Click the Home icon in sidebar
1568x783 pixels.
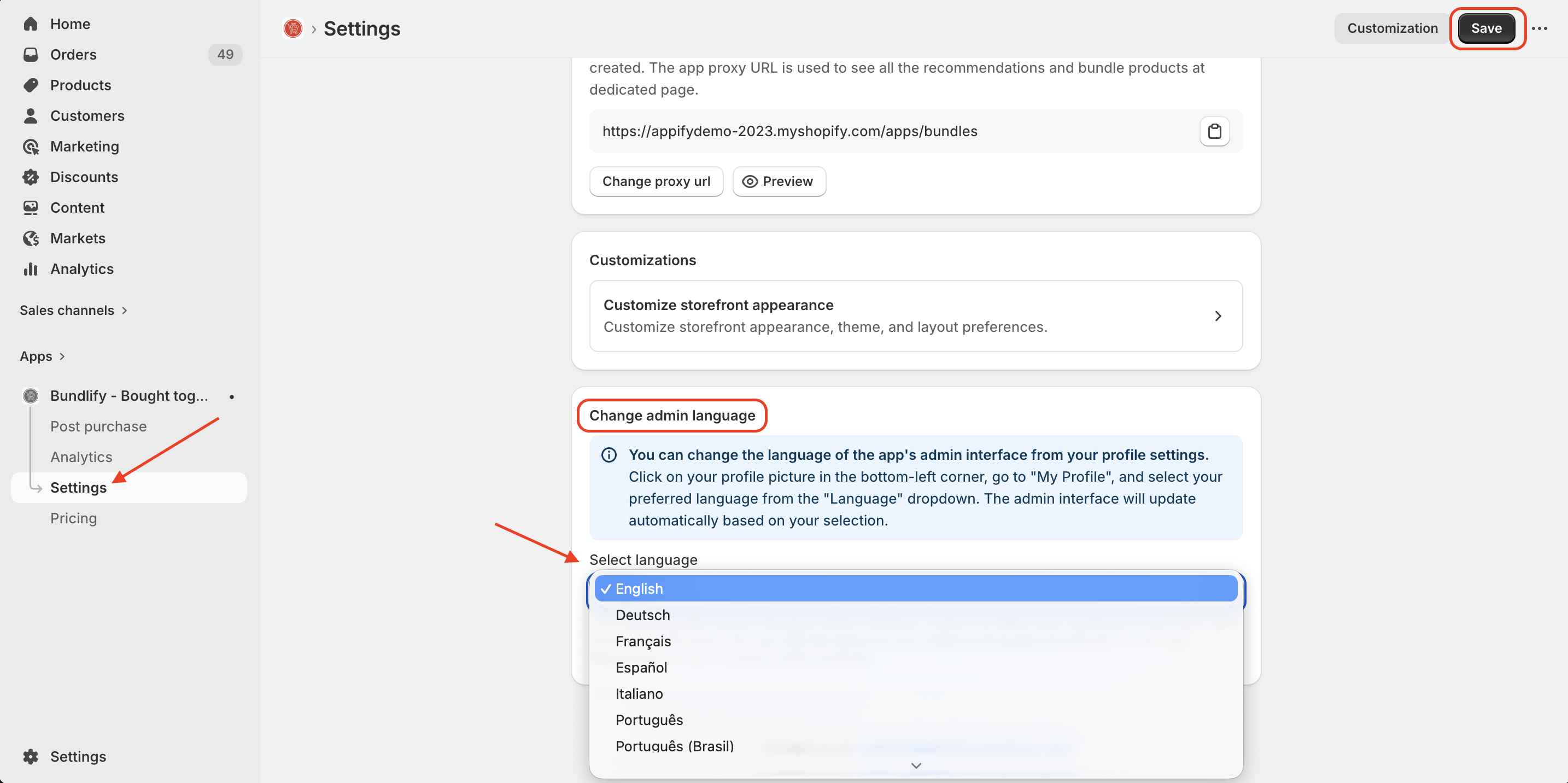(x=31, y=24)
